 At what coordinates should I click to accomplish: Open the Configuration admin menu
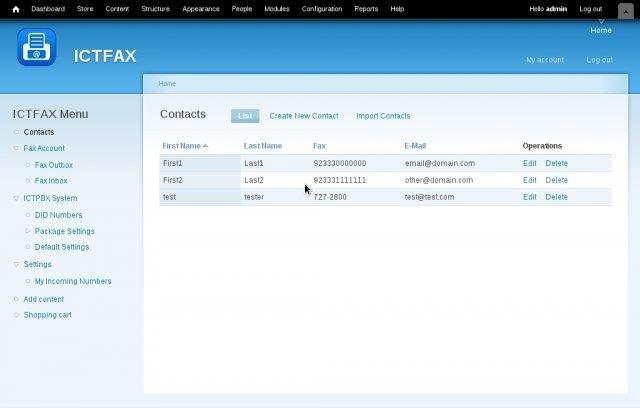322,9
